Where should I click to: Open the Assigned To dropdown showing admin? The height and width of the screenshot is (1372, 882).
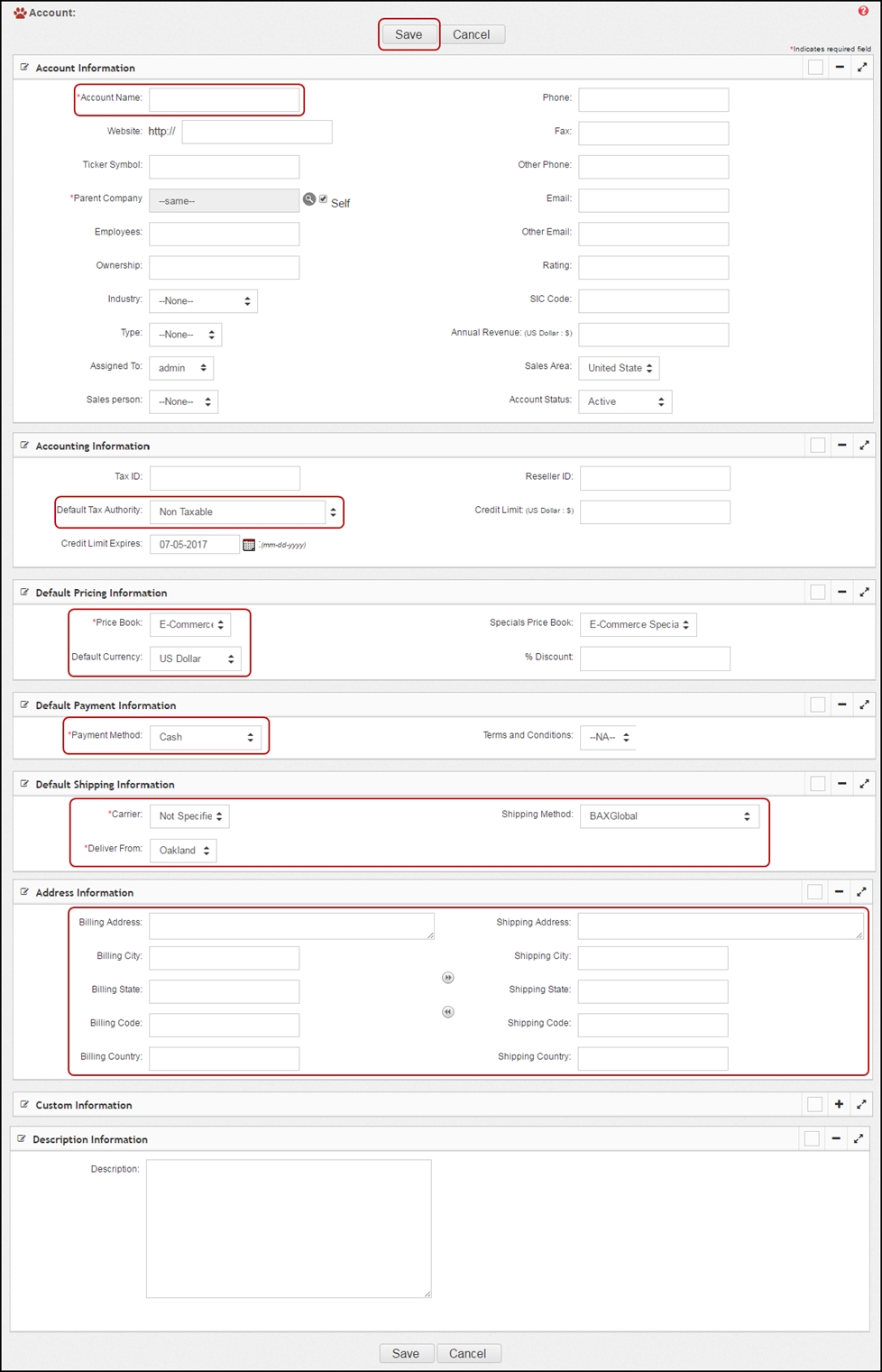181,368
